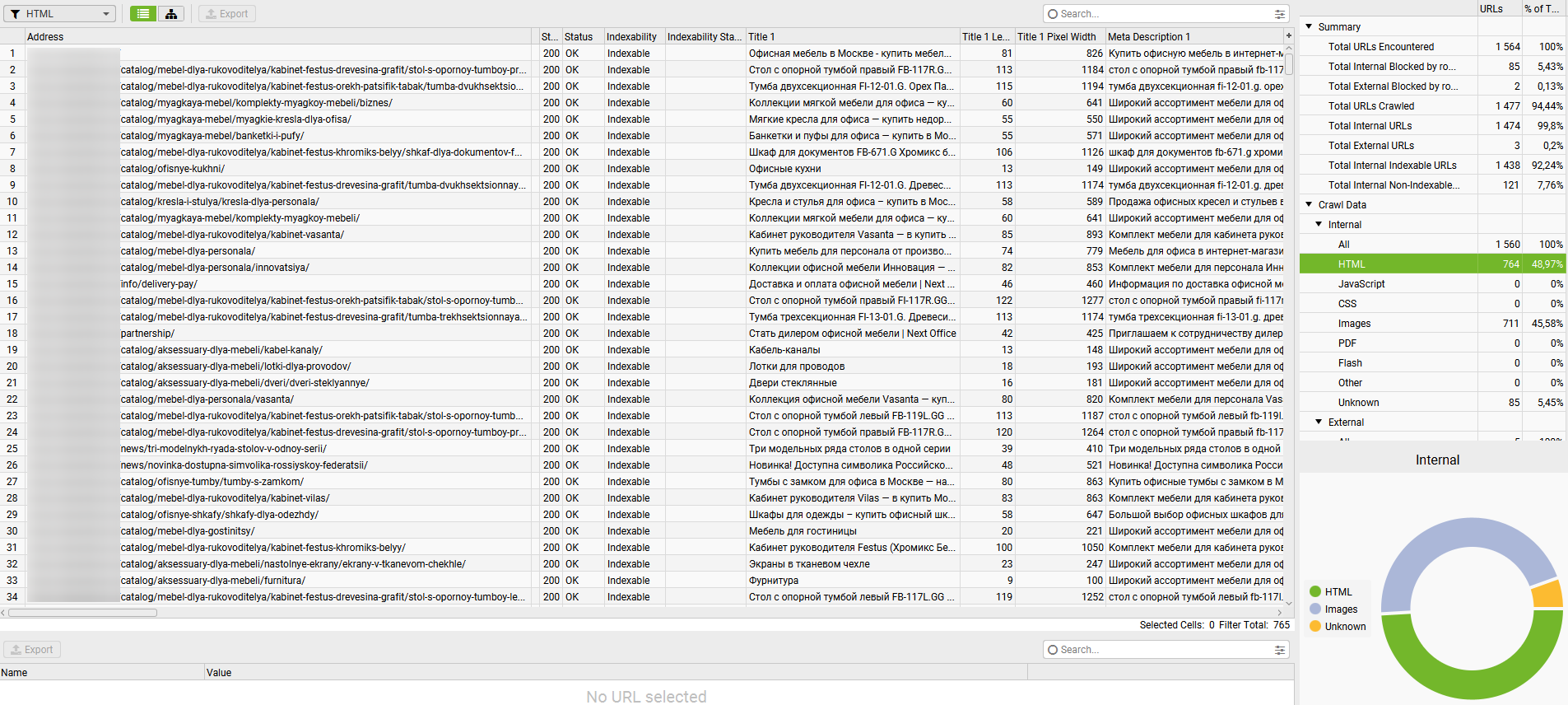Select the Other row in Crawl Data

pyautogui.click(x=1432, y=383)
